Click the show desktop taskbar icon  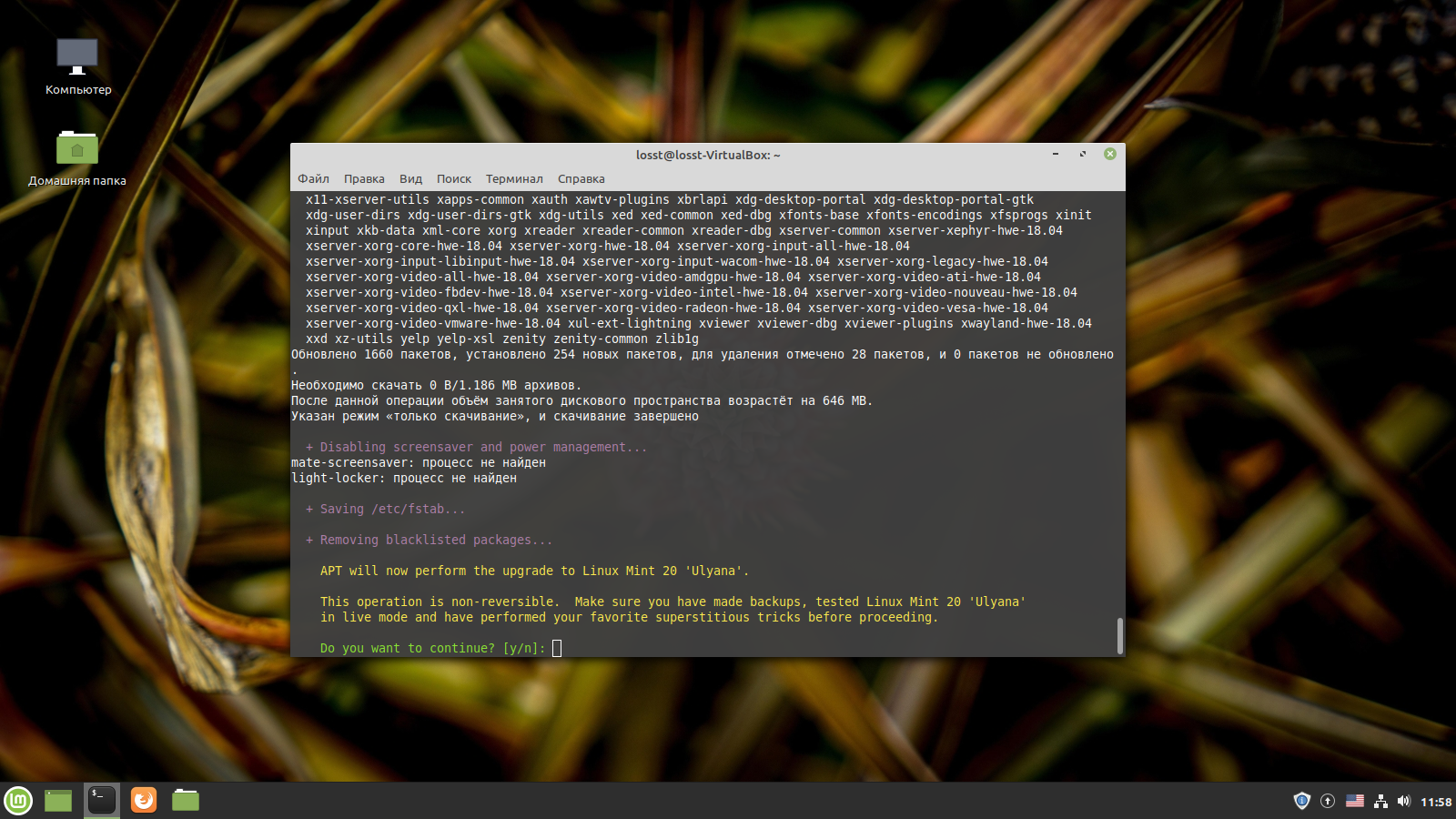pos(58,800)
